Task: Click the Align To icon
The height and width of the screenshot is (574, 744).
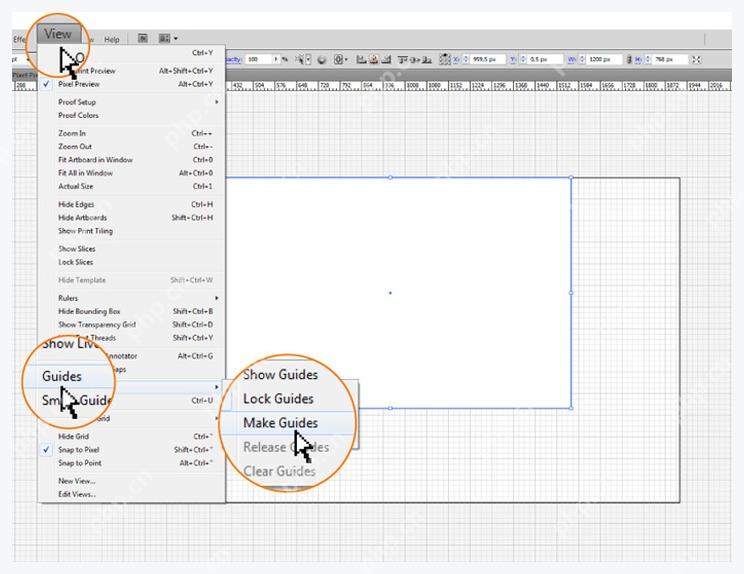Action: (x=338, y=59)
